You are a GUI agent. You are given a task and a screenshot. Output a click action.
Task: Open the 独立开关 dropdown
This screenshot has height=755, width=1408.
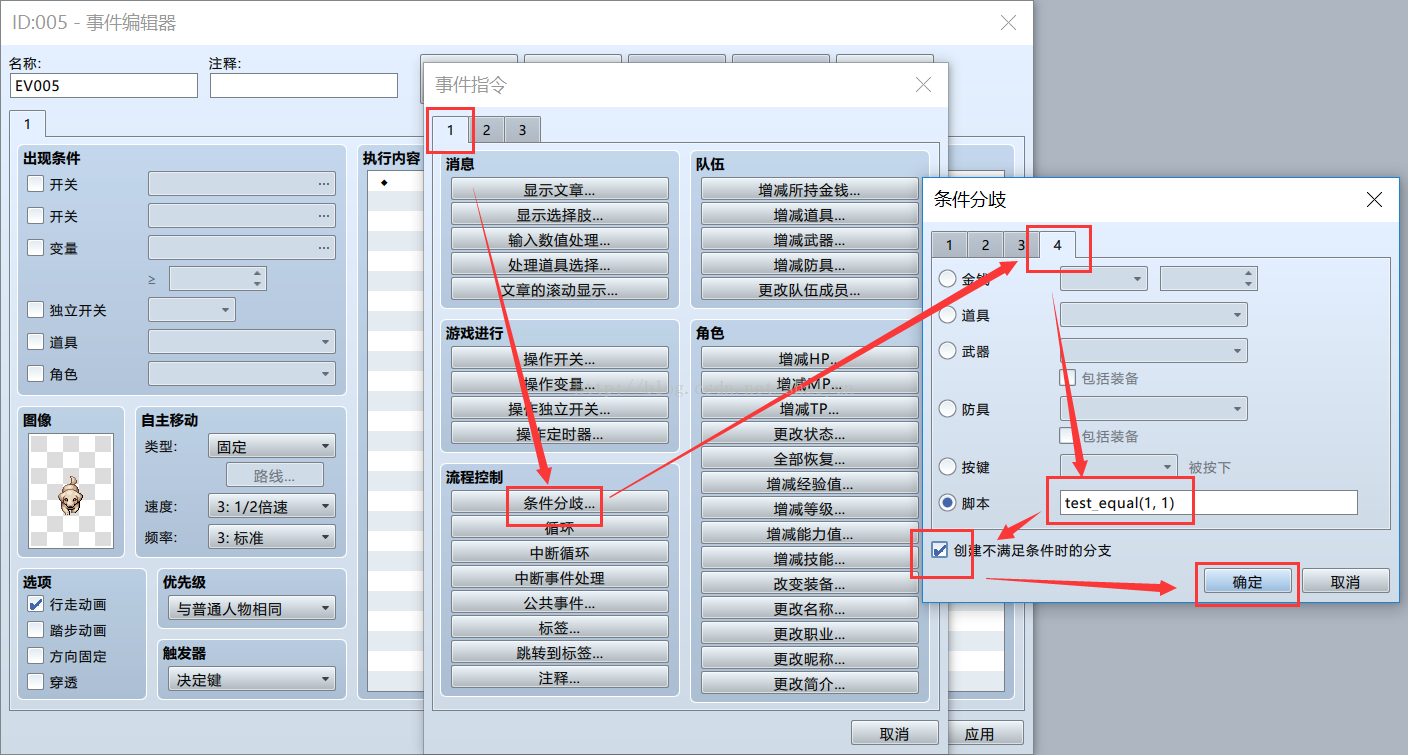(192, 310)
